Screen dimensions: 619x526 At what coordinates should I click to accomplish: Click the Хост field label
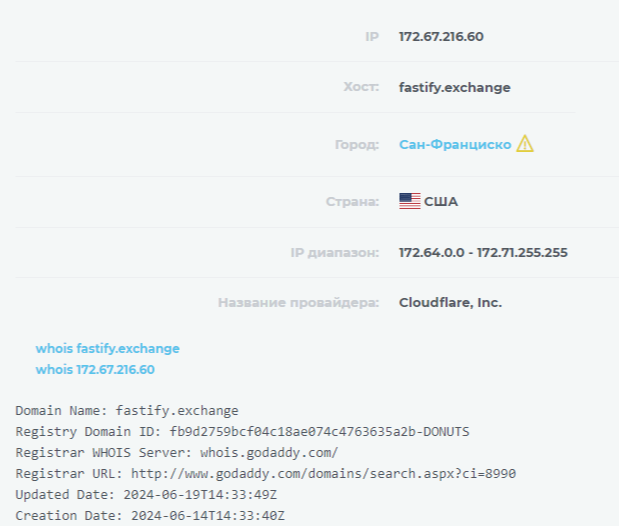pos(361,88)
